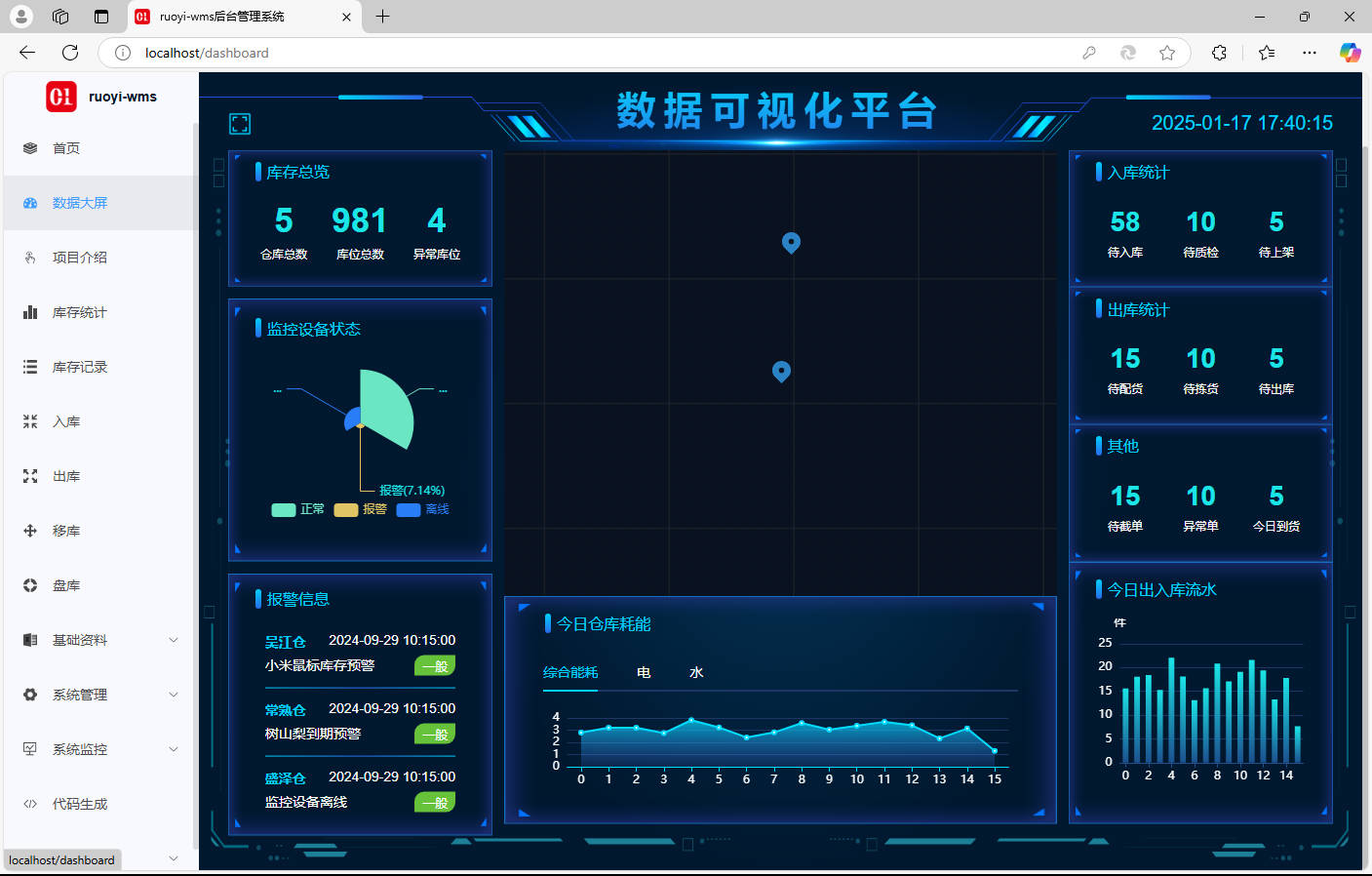Screen dimensions: 1372x876
Task: Open a new browser tab
Action: 383,17
